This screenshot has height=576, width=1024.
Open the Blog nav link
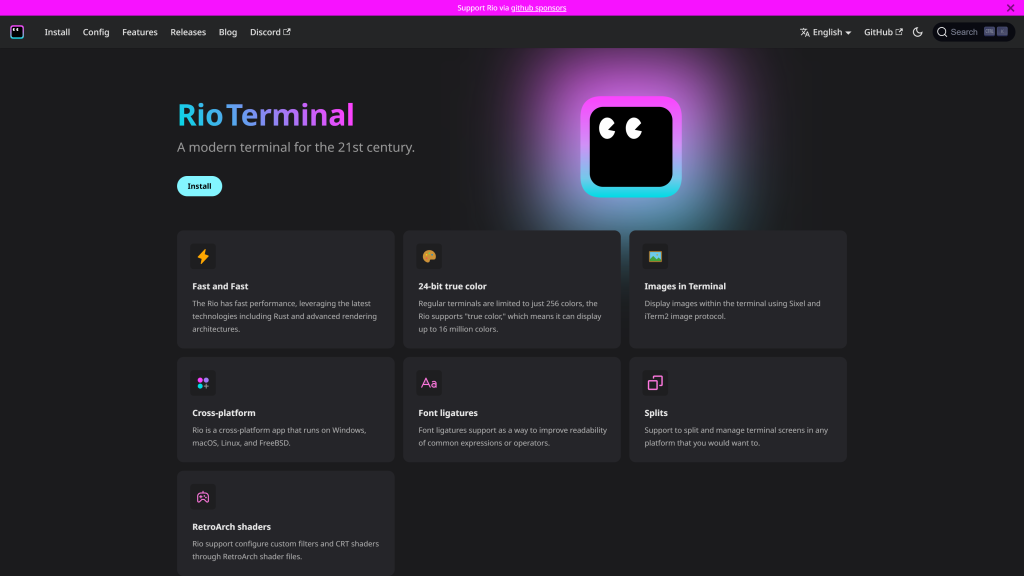tap(228, 32)
